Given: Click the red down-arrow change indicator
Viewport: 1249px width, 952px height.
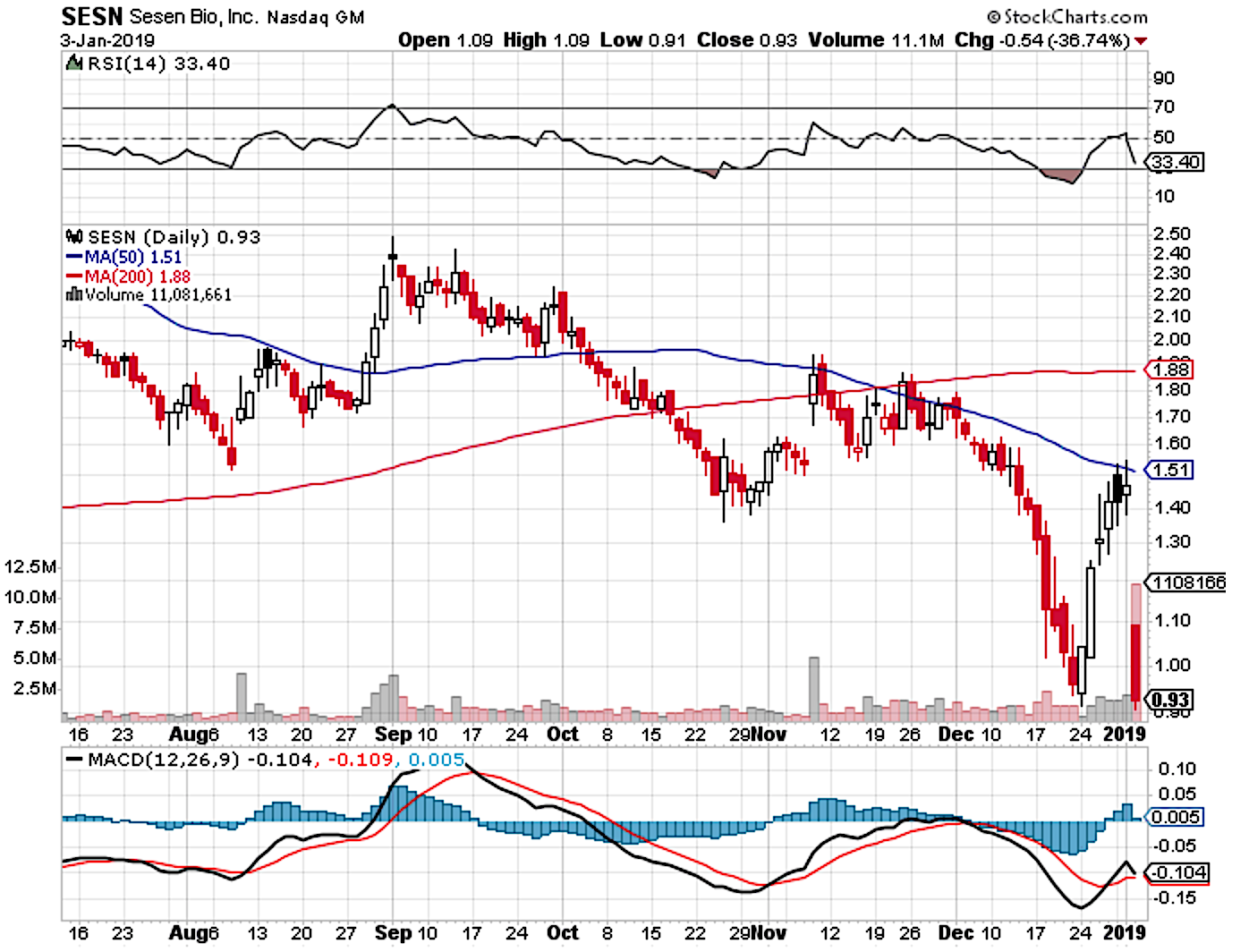Looking at the screenshot, I should (x=1141, y=41).
